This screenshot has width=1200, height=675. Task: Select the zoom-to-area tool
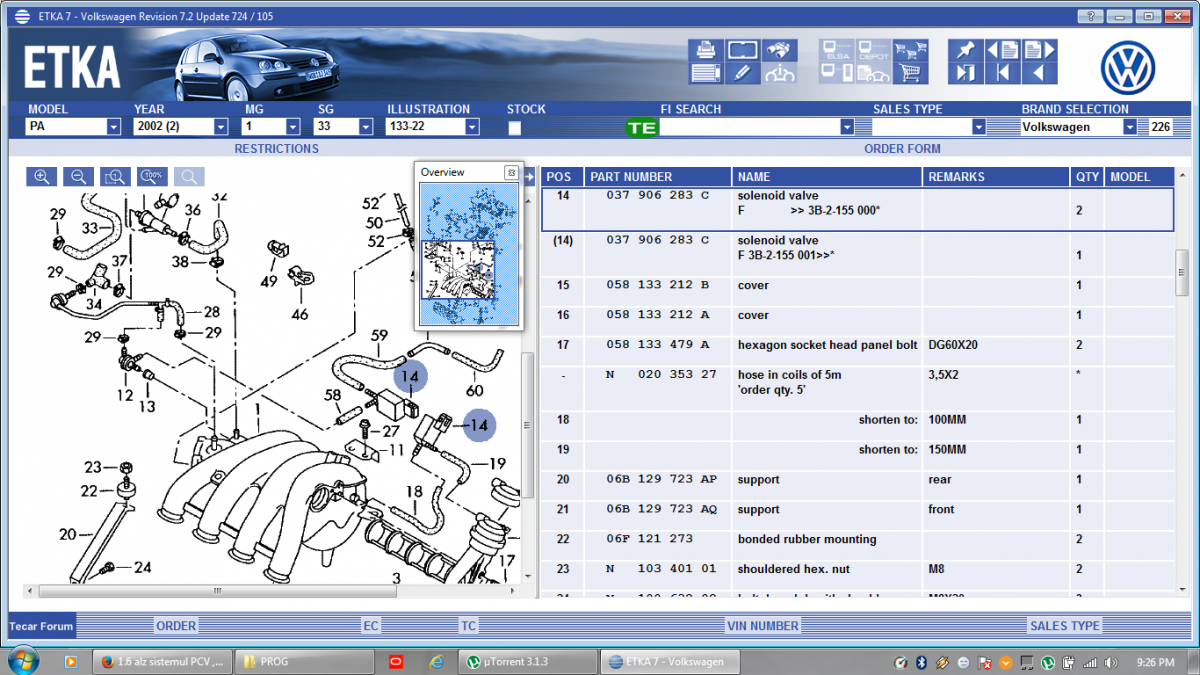[115, 176]
